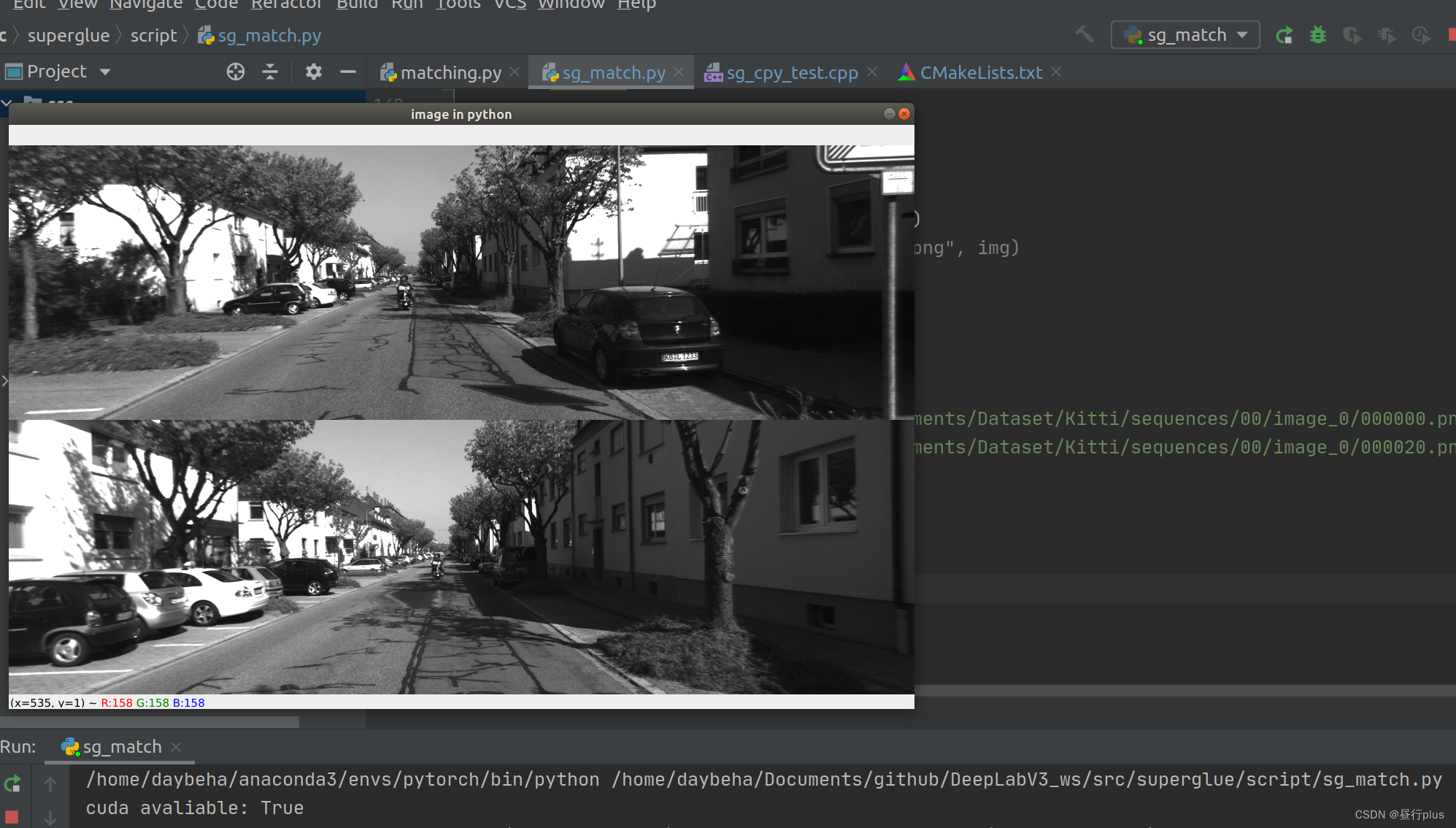Image resolution: width=1456 pixels, height=828 pixels.
Task: Click the Collapse All icon in Project panel
Action: point(270,72)
